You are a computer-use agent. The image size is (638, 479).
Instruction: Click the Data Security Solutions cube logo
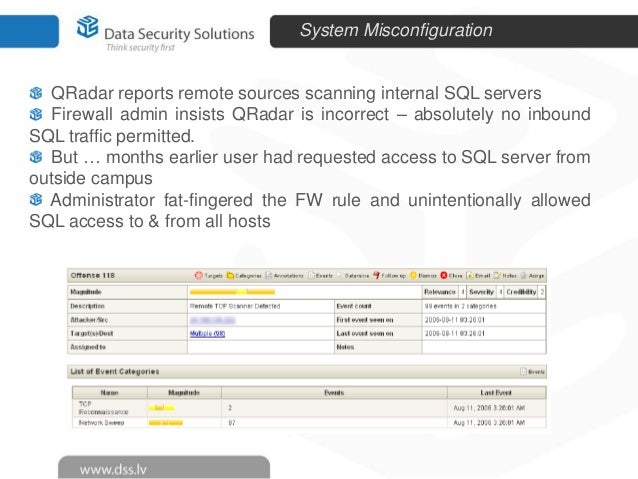(87, 27)
